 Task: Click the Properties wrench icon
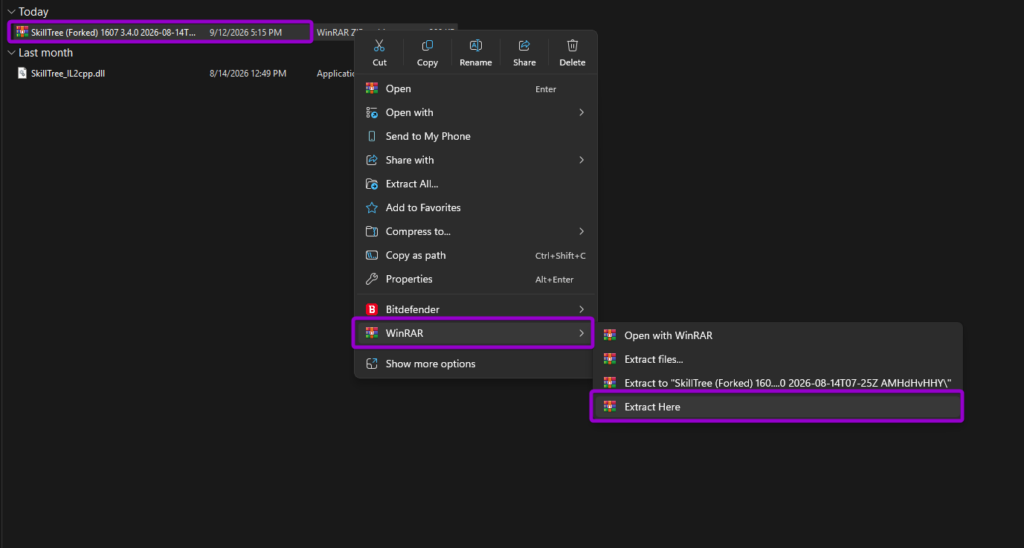372,279
